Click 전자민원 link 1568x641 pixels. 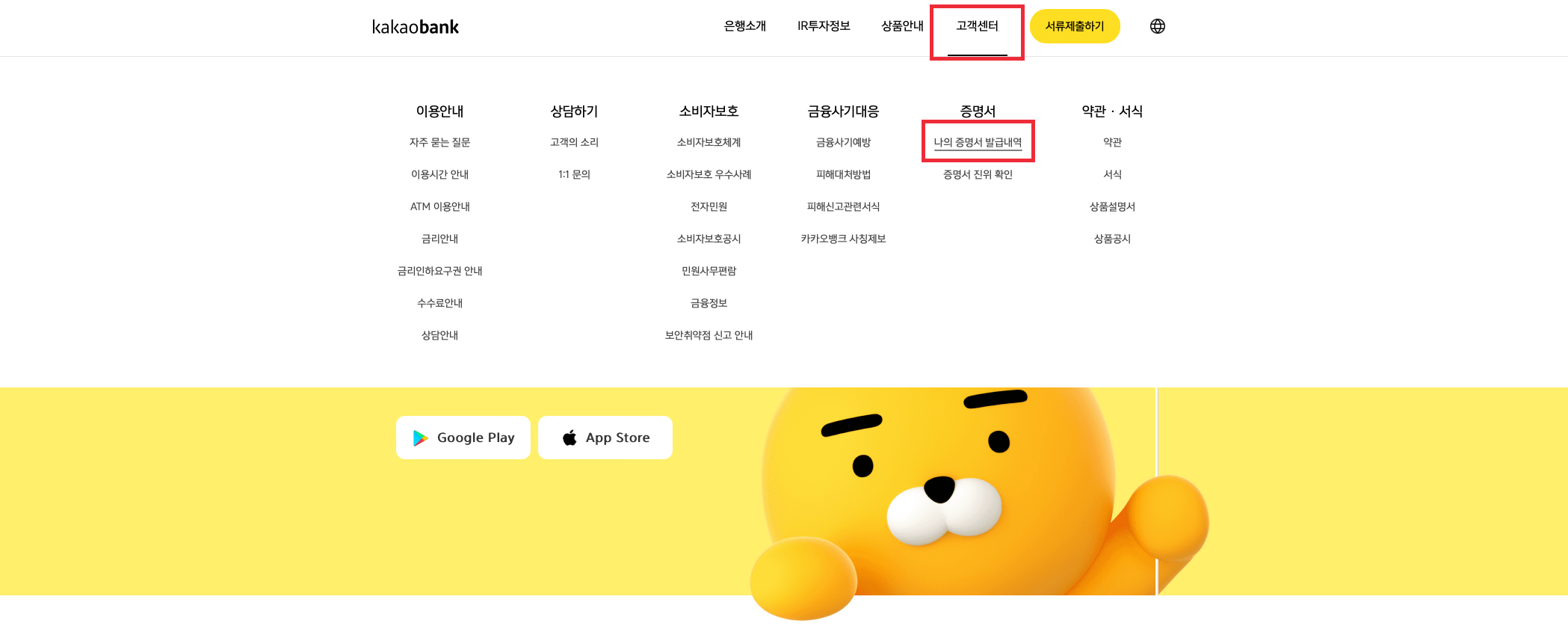(x=709, y=206)
